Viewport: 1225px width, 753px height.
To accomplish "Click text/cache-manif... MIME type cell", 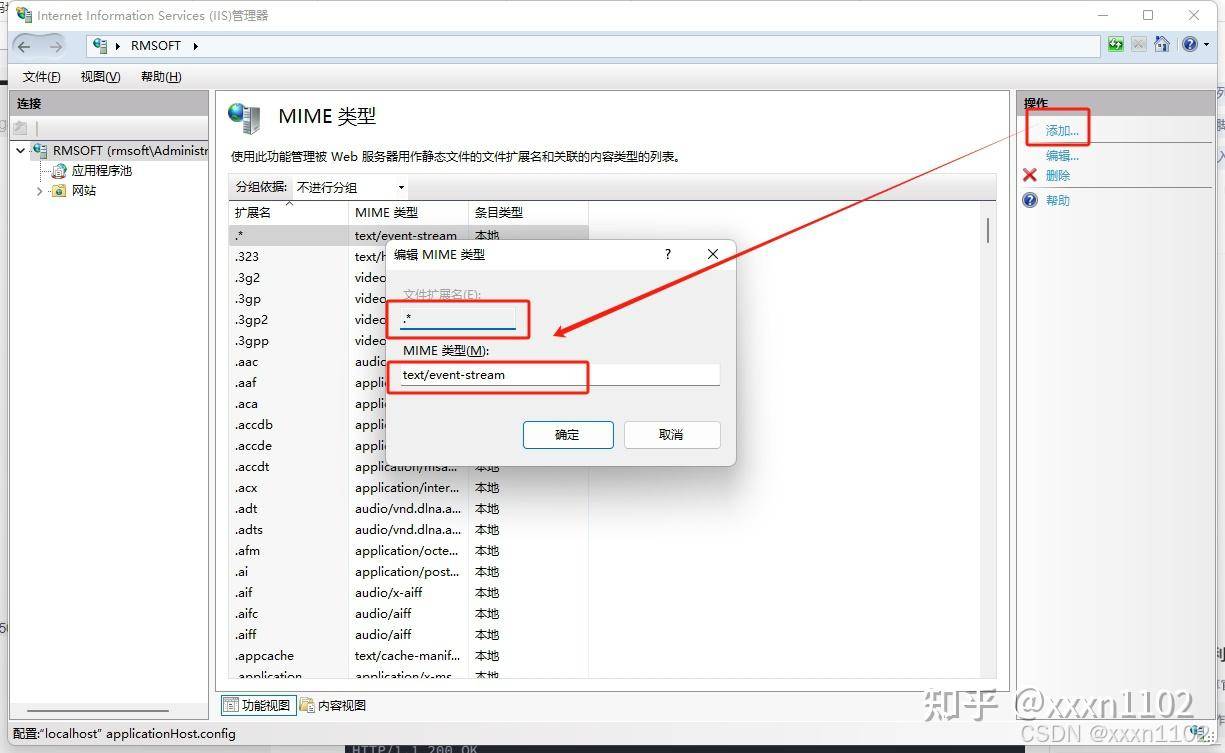I will point(408,656).
